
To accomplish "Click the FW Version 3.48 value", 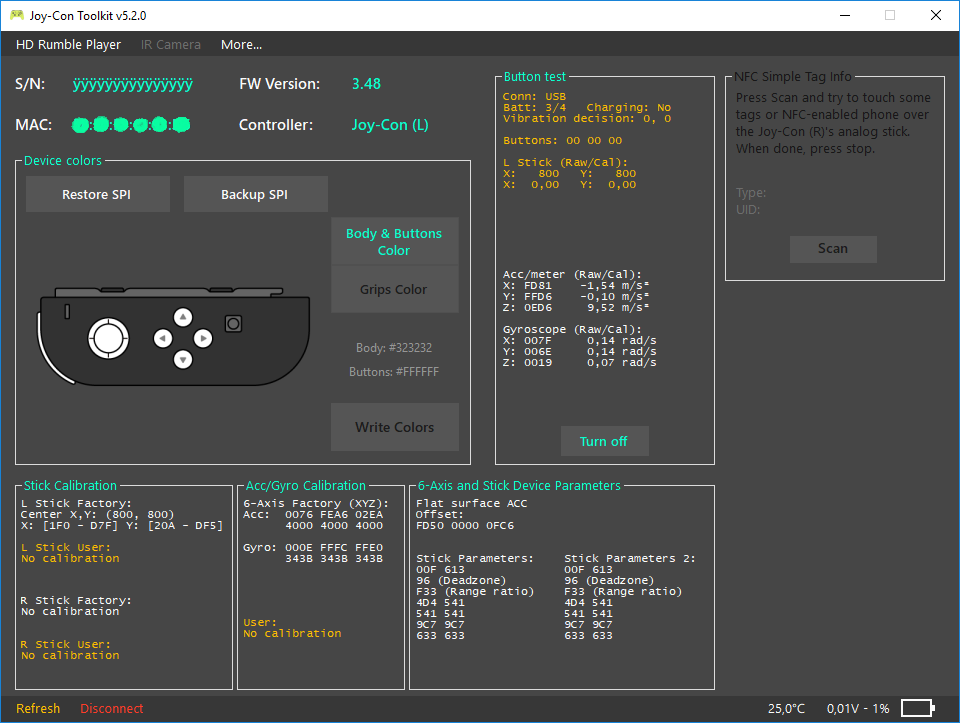I will [x=366, y=84].
